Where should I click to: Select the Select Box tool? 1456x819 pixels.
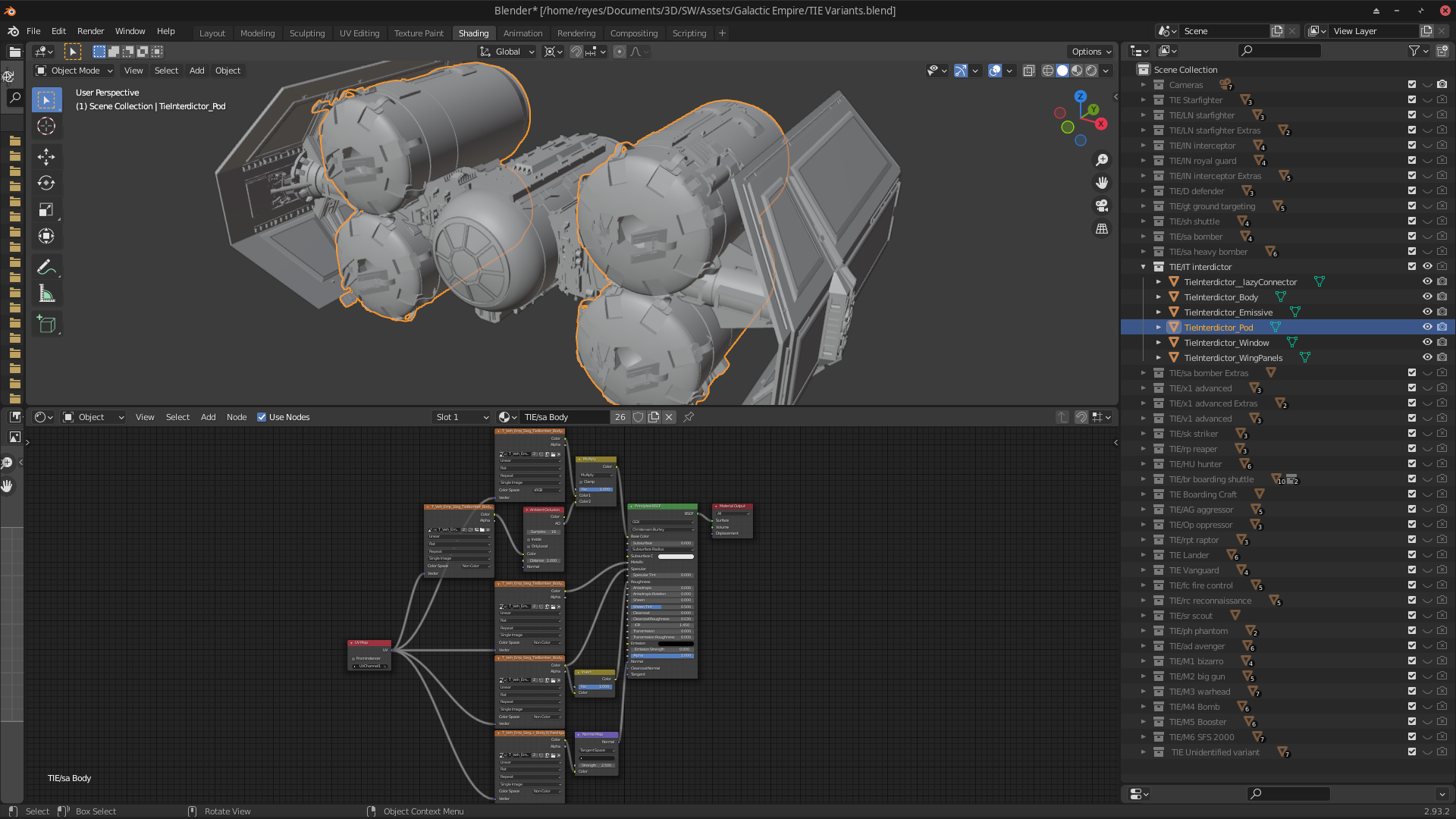click(46, 100)
